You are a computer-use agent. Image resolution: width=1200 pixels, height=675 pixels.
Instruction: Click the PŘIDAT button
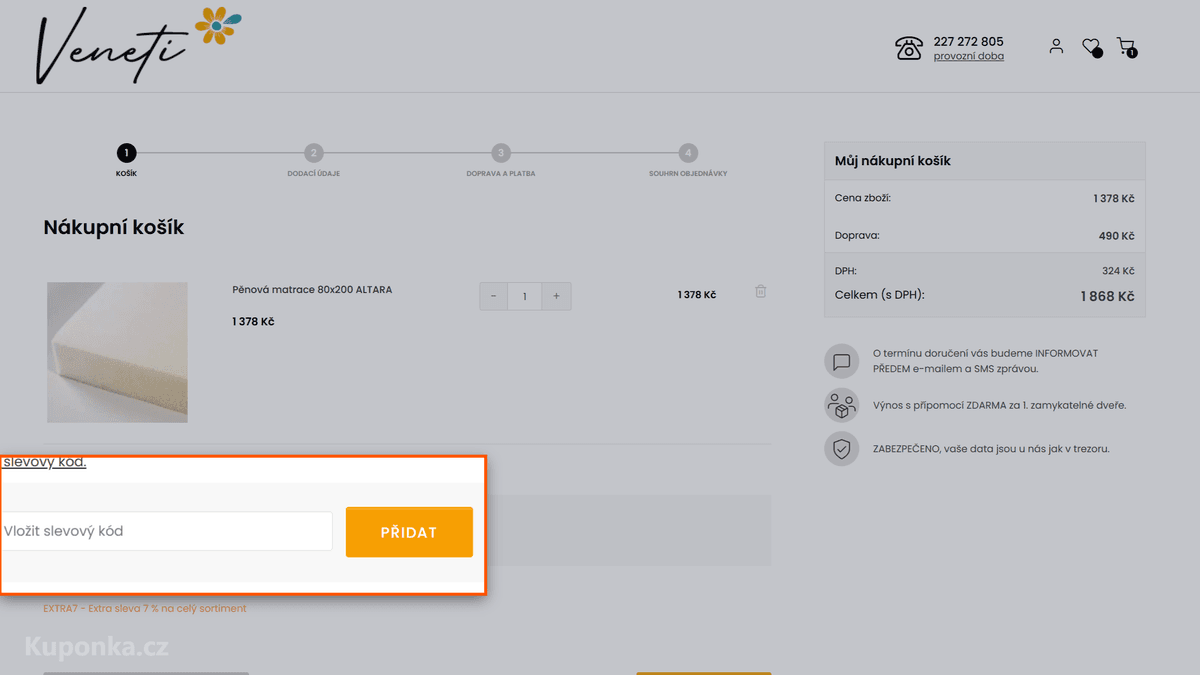(x=409, y=532)
